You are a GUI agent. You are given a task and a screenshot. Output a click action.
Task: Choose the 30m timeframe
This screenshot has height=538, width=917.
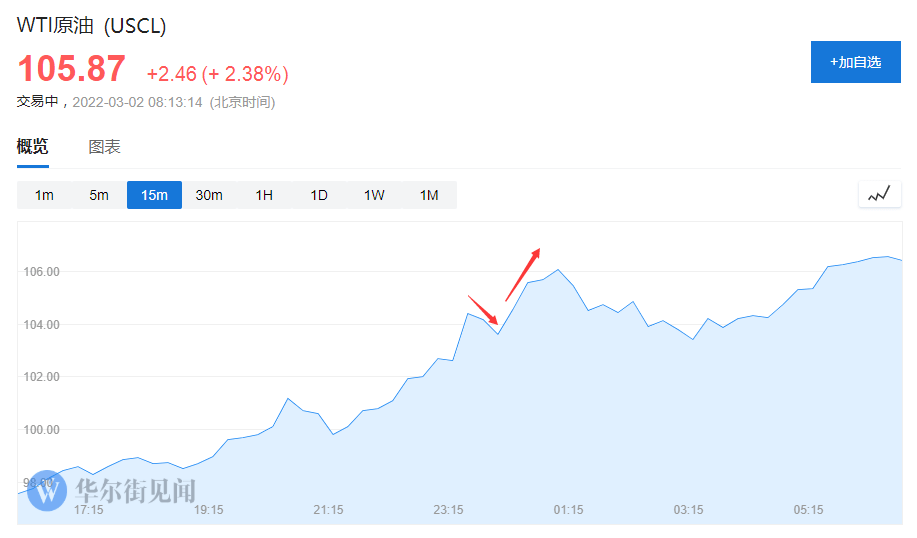209,195
